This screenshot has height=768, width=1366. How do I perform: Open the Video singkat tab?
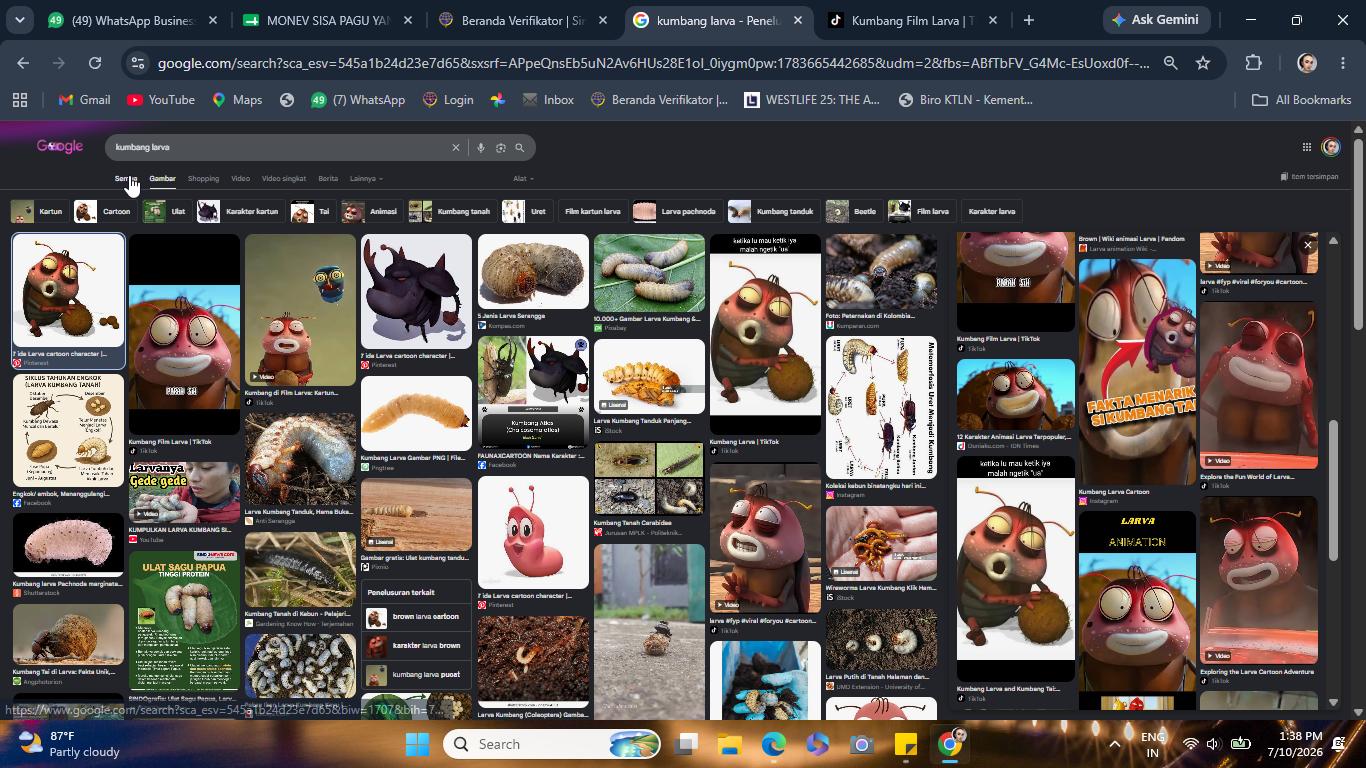[x=284, y=179]
